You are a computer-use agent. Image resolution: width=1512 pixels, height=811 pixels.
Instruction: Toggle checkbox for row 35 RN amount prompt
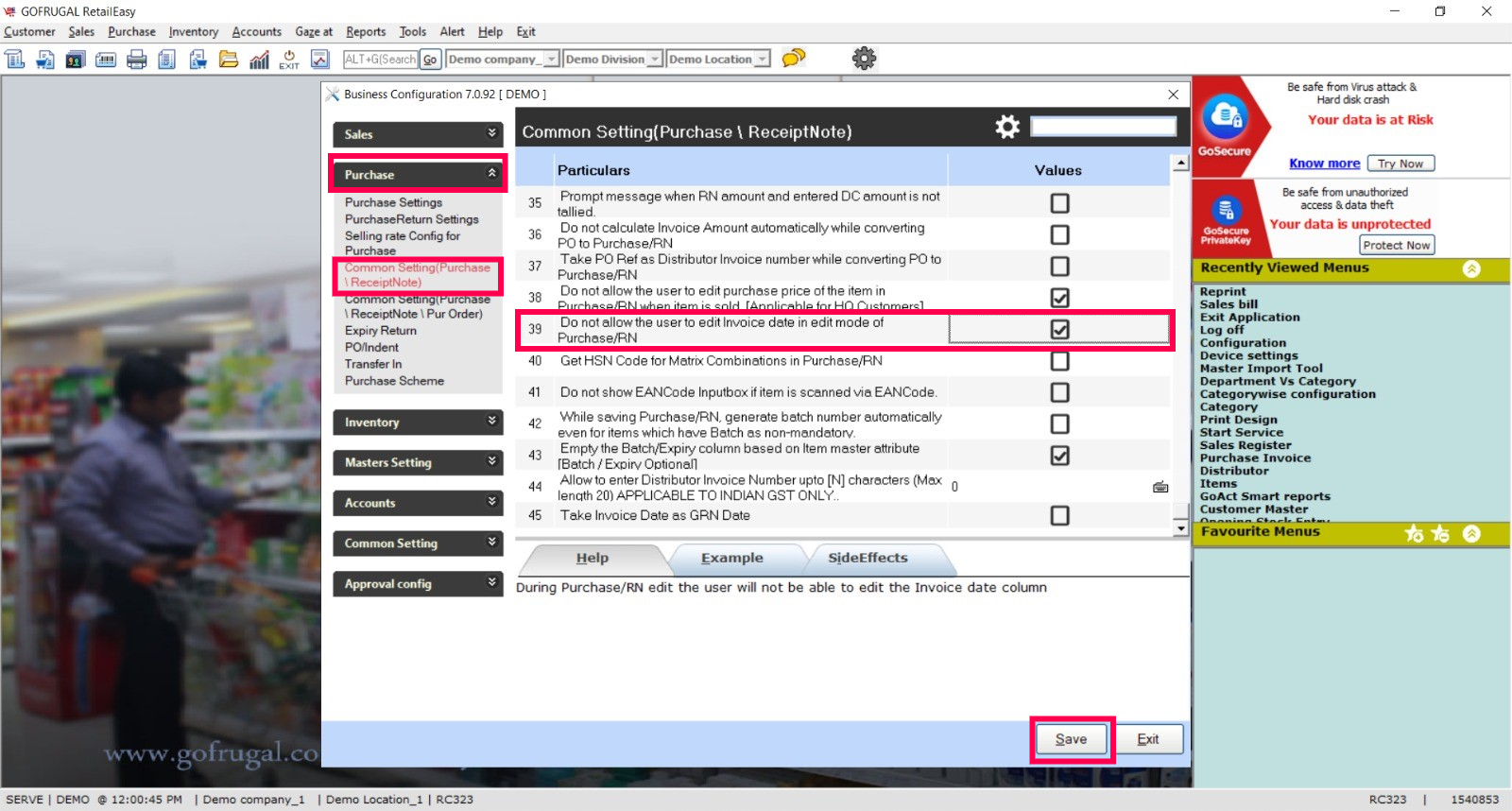coord(1060,203)
